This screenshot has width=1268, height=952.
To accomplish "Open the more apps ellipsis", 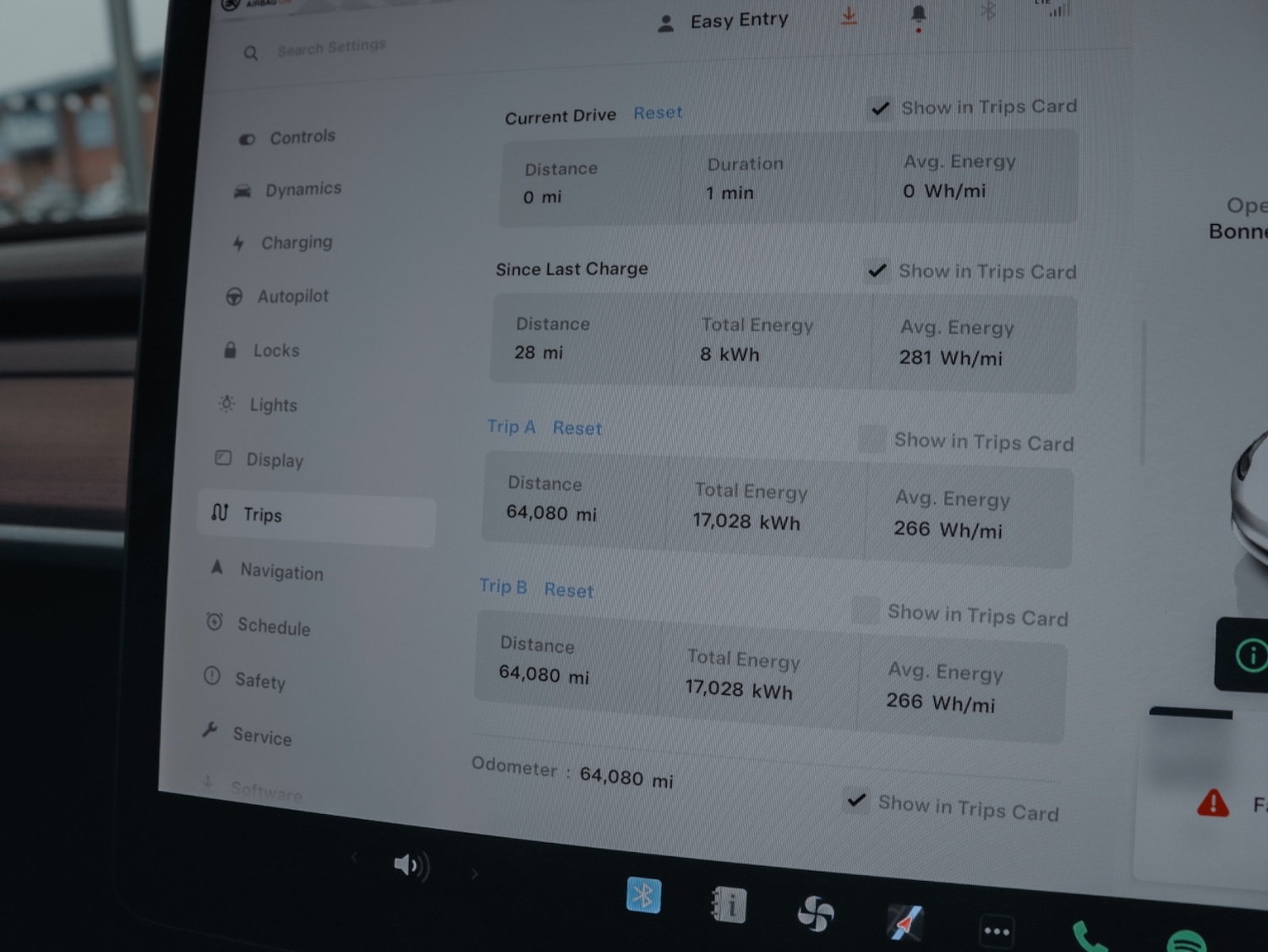I will 997,932.
